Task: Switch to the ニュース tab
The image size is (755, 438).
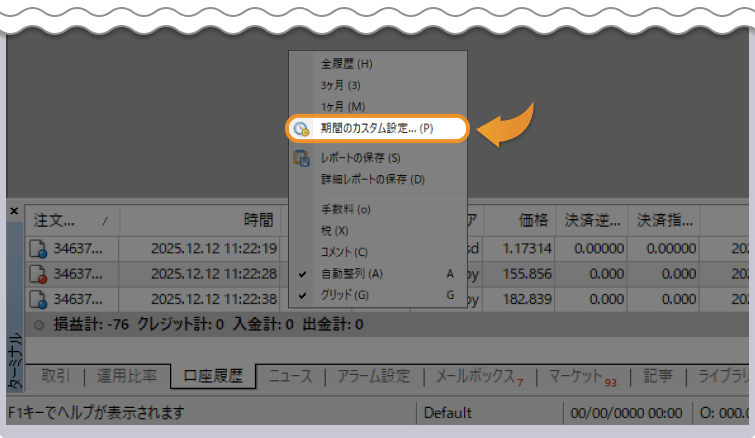Action: point(290,376)
